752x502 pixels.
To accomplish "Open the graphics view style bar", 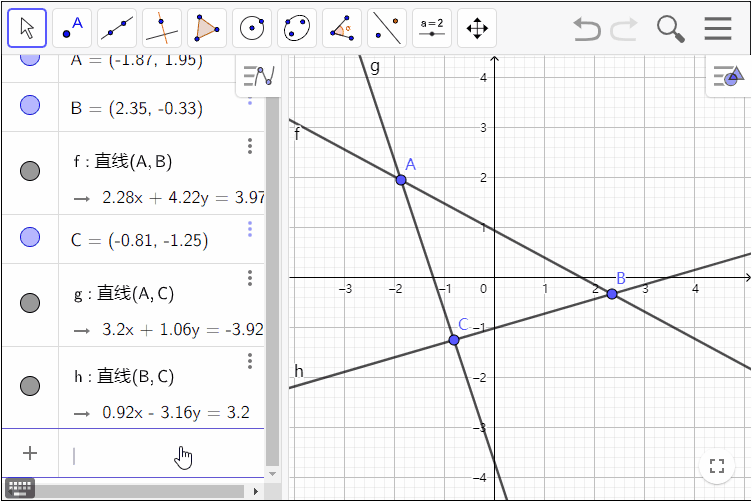I will pyautogui.click(x=727, y=75).
